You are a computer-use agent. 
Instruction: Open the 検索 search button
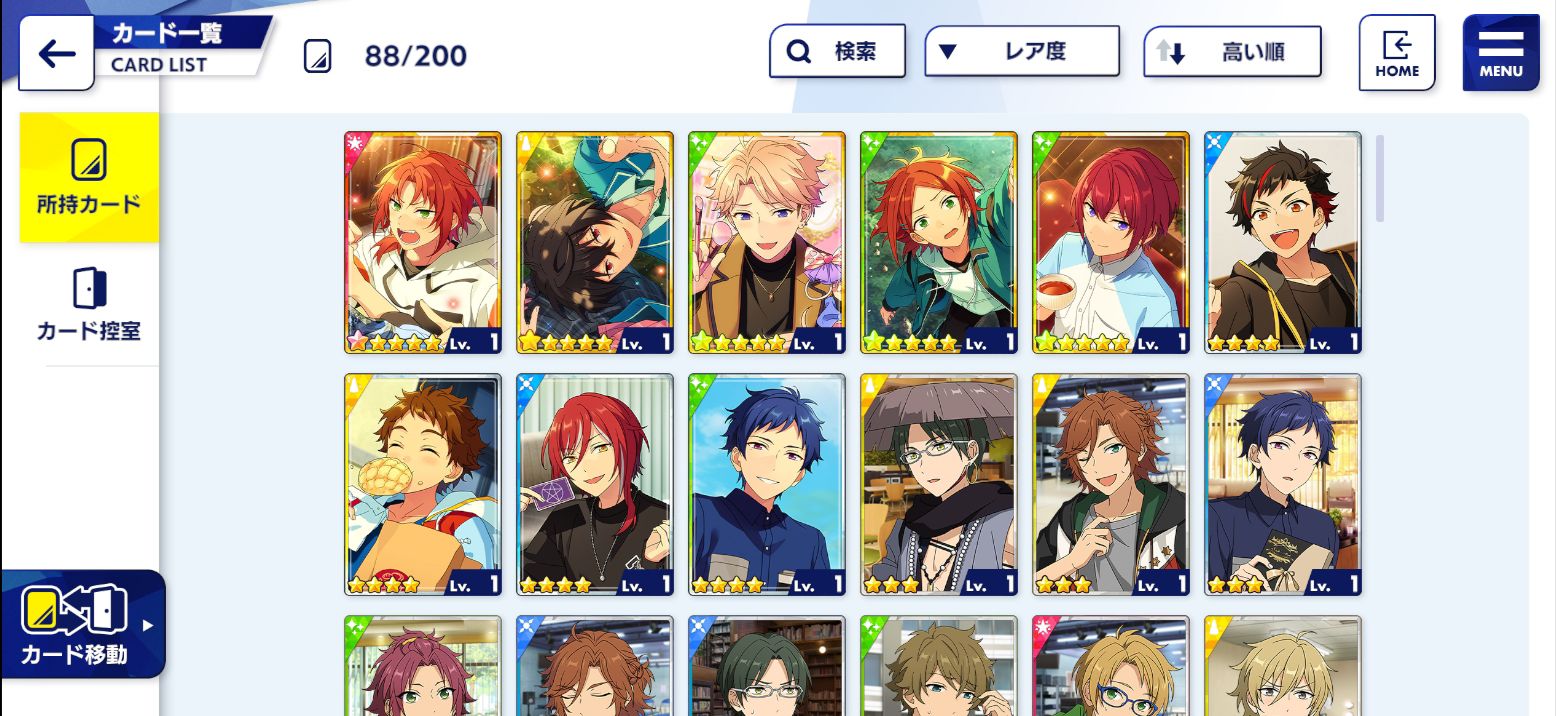tap(837, 52)
